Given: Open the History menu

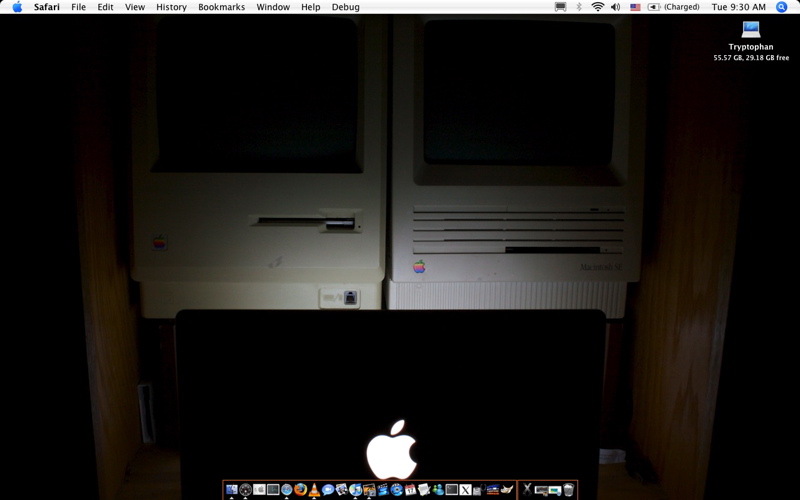Looking at the screenshot, I should click(171, 7).
